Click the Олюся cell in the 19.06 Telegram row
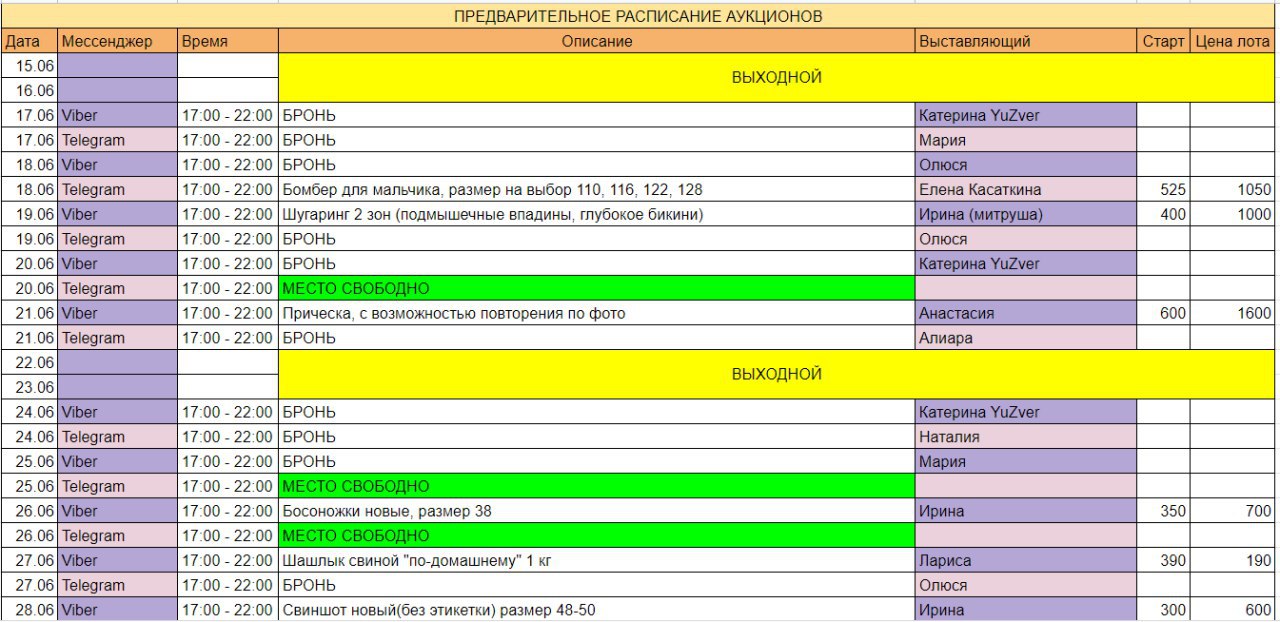 pos(1026,239)
